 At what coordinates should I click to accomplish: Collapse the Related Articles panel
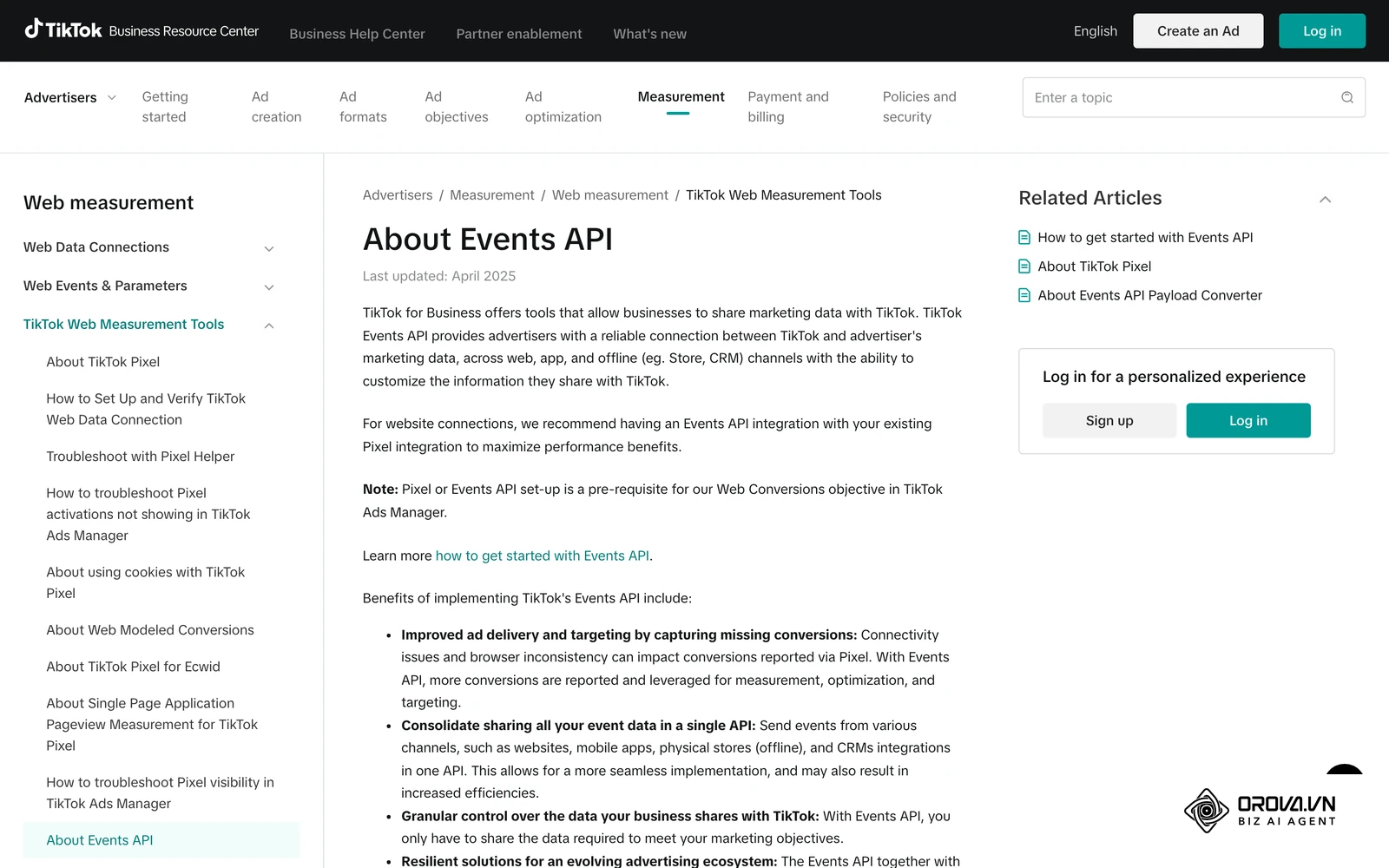point(1325,200)
